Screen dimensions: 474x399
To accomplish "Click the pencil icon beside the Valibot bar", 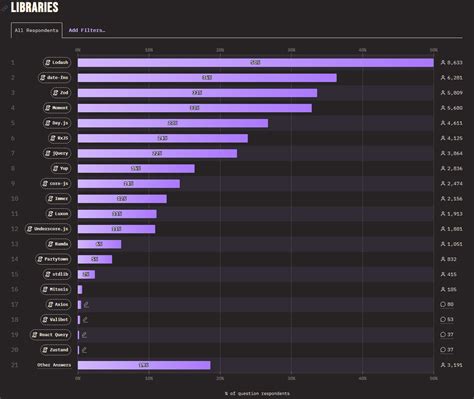I will [85, 320].
